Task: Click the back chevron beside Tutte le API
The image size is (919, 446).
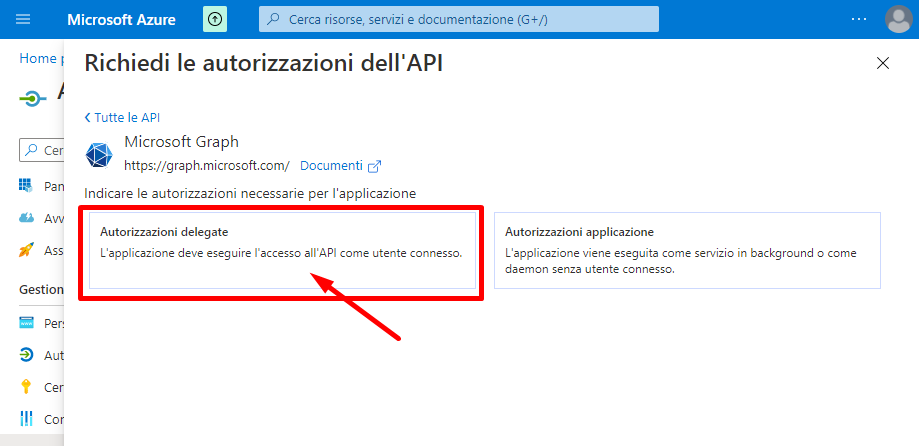Action: pos(88,118)
